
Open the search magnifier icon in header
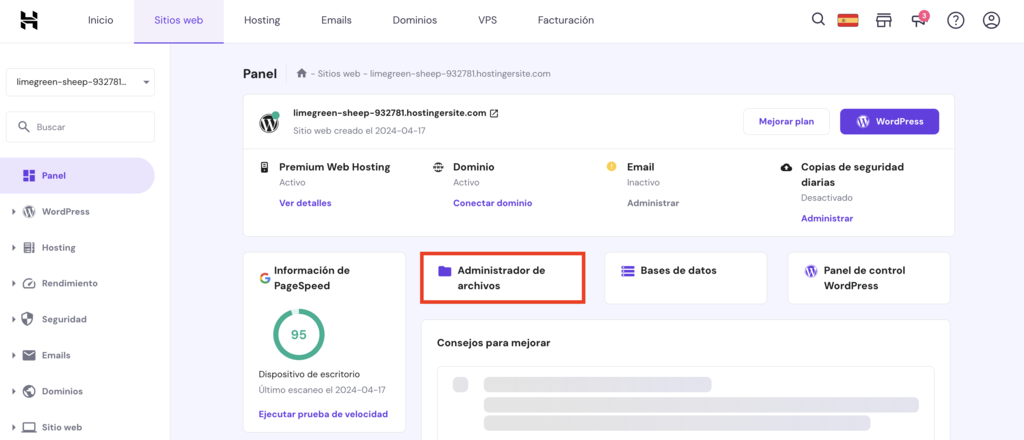pyautogui.click(x=818, y=20)
